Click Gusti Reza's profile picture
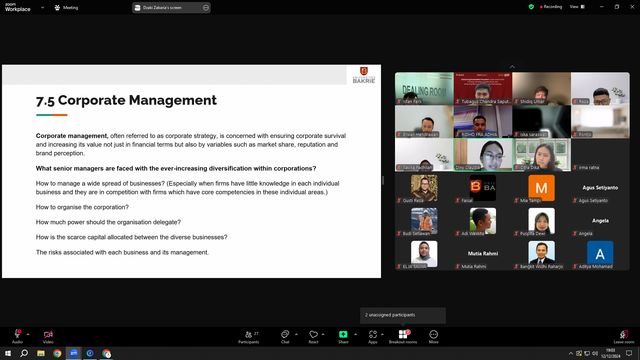 click(424, 188)
